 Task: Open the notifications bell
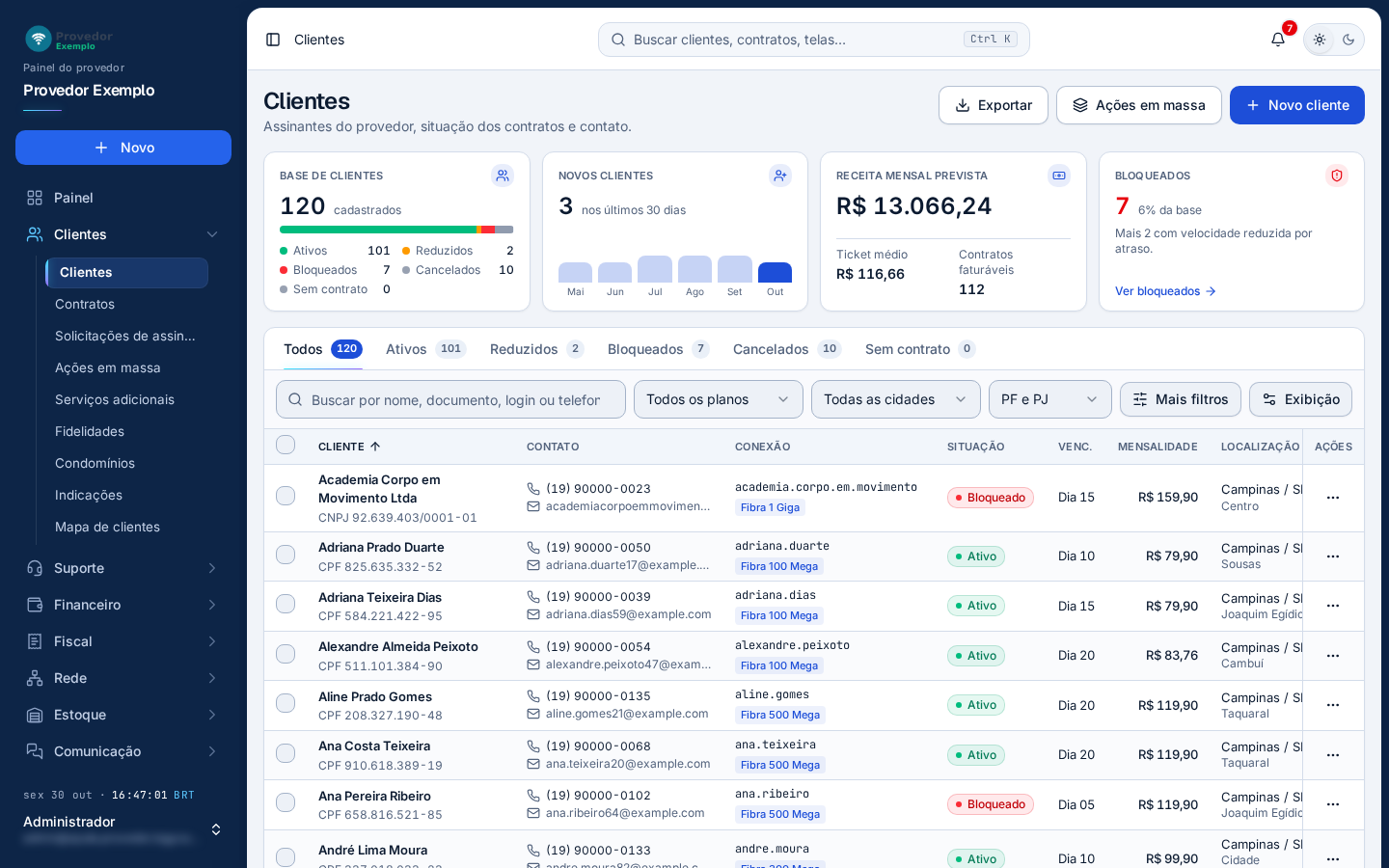[x=1278, y=40]
